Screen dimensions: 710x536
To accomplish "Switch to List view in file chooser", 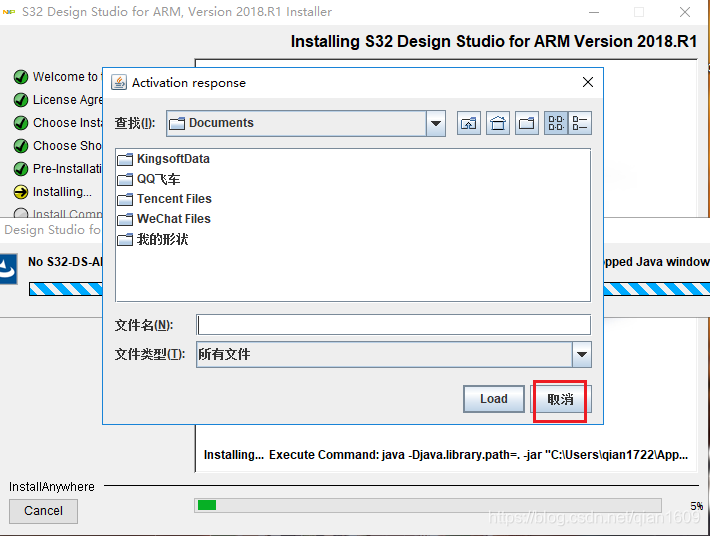I will pos(556,123).
